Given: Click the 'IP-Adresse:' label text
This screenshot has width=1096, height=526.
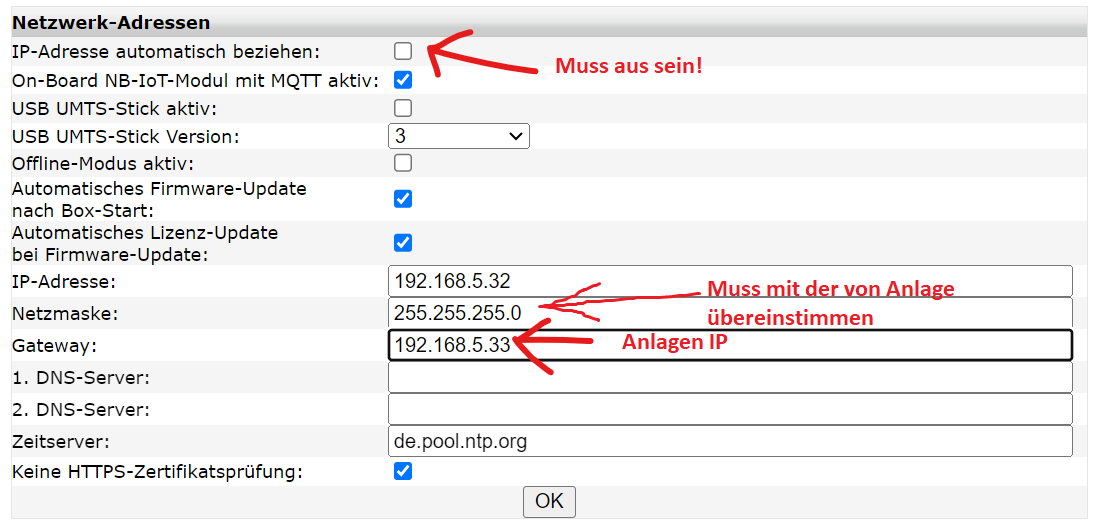Looking at the screenshot, I should (x=64, y=282).
